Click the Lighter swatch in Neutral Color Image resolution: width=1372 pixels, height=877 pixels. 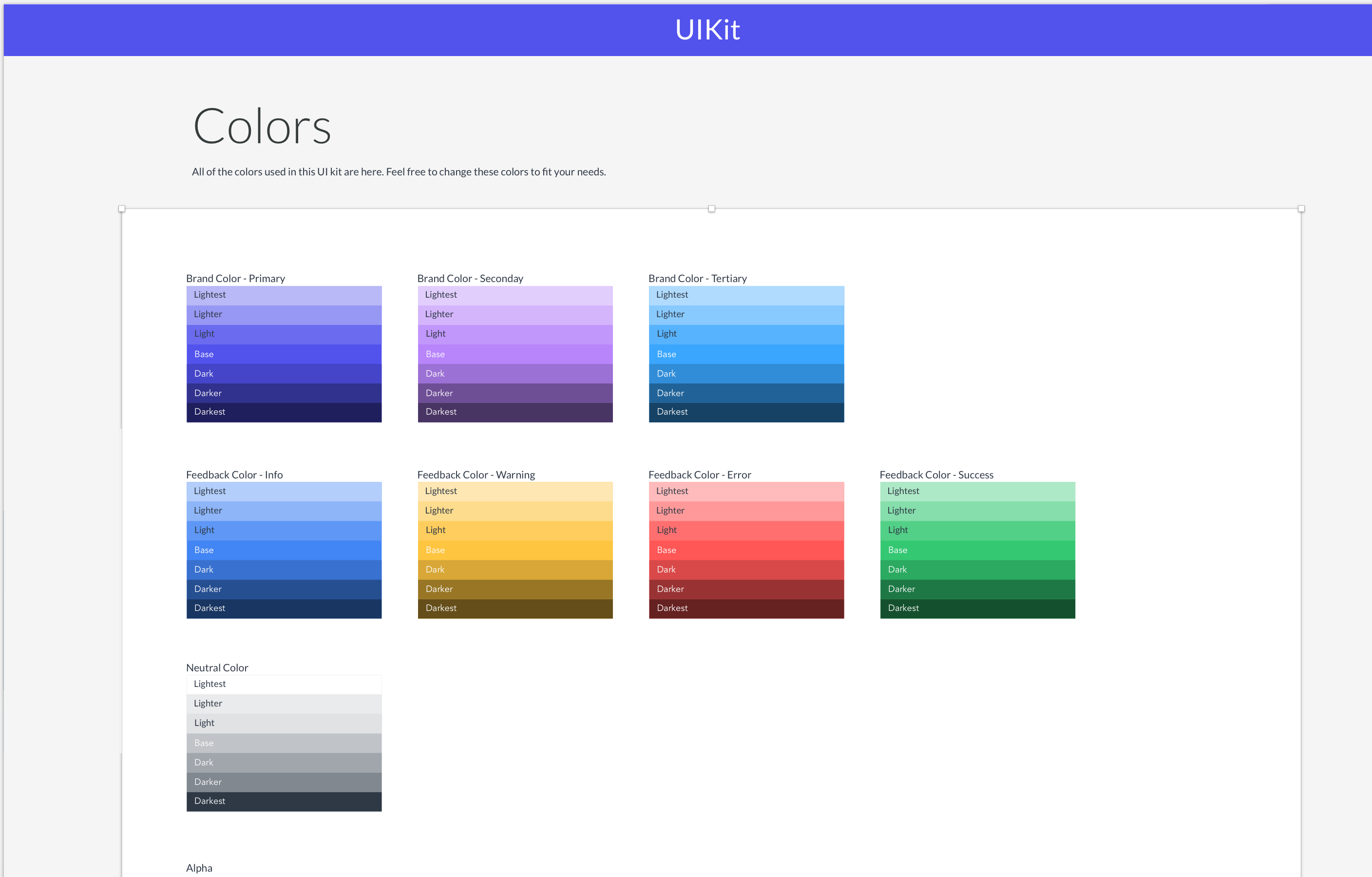tap(284, 704)
